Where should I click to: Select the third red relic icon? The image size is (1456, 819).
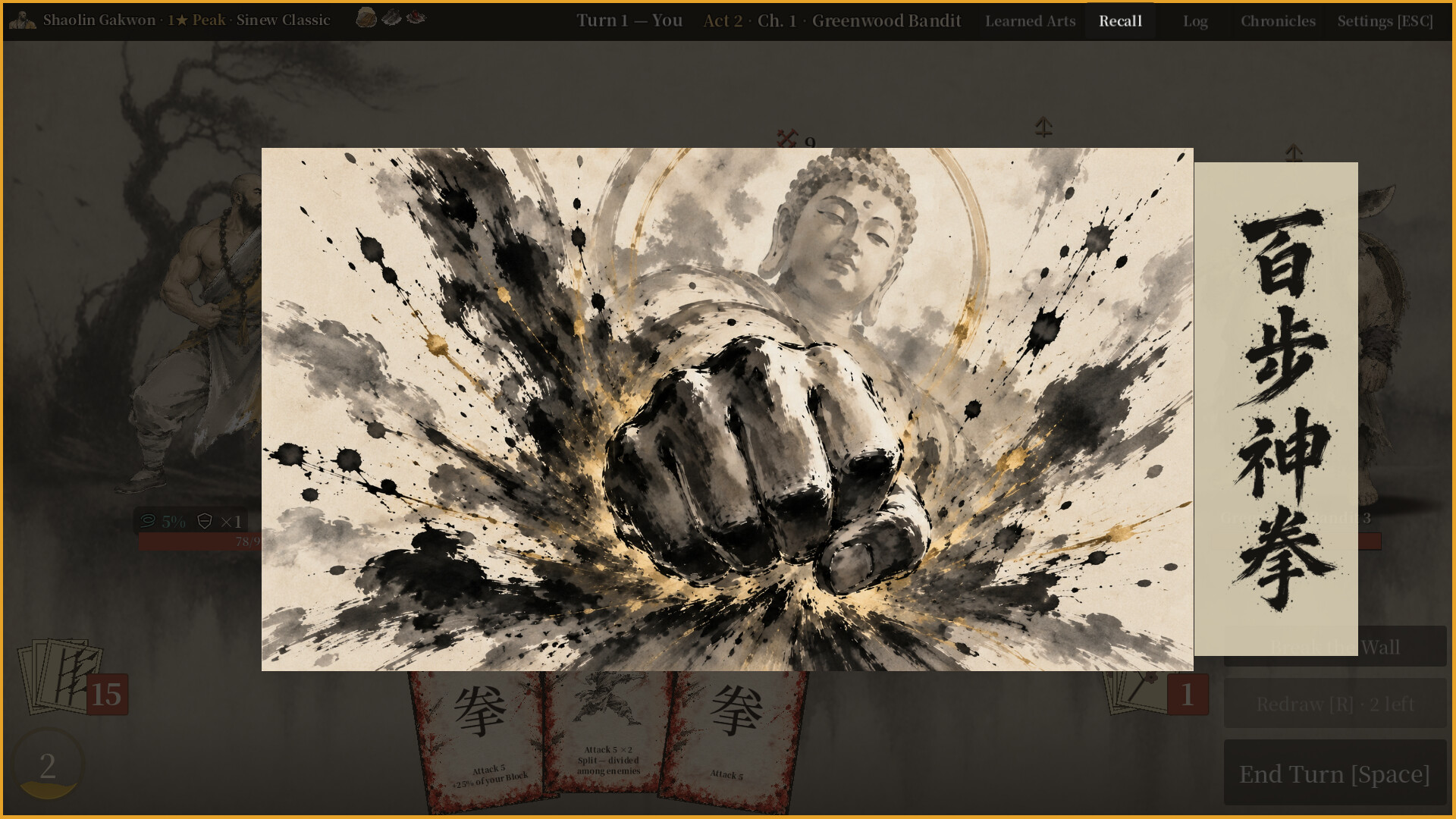pos(416,17)
